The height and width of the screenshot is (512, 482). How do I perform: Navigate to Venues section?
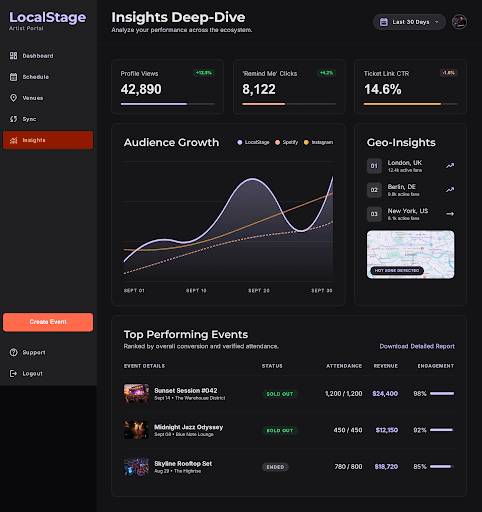pyautogui.click(x=48, y=98)
